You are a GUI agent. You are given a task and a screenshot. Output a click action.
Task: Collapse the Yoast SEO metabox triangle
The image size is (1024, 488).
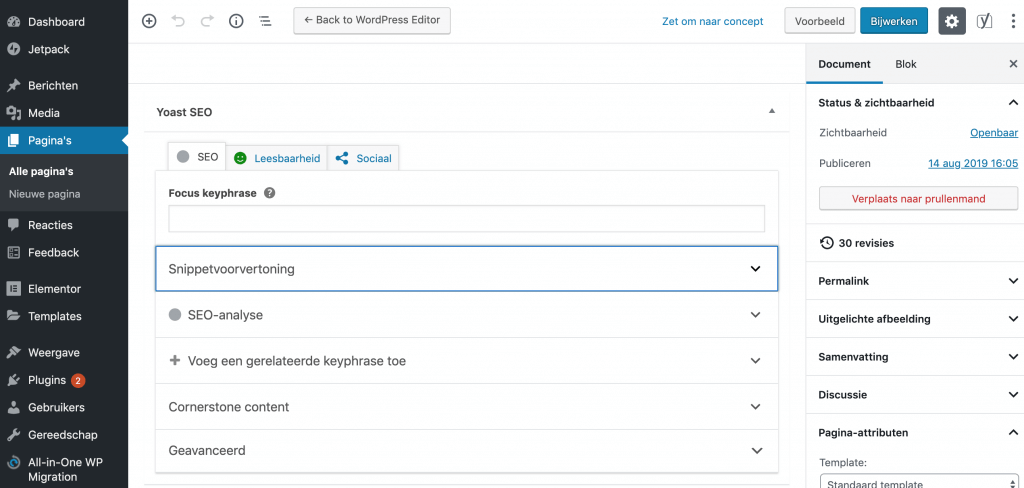[772, 112]
